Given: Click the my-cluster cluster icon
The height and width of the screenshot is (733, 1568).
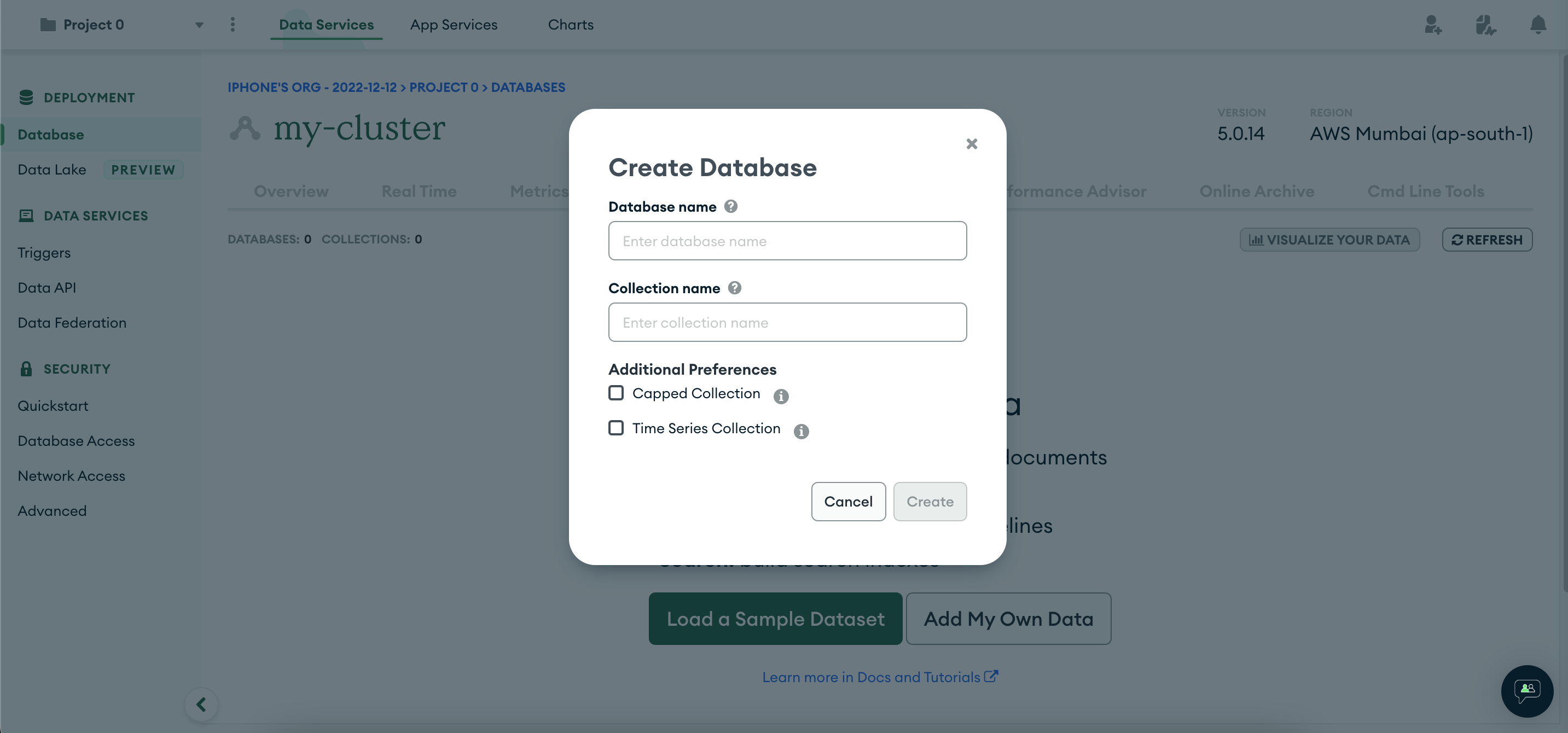Looking at the screenshot, I should [245, 129].
